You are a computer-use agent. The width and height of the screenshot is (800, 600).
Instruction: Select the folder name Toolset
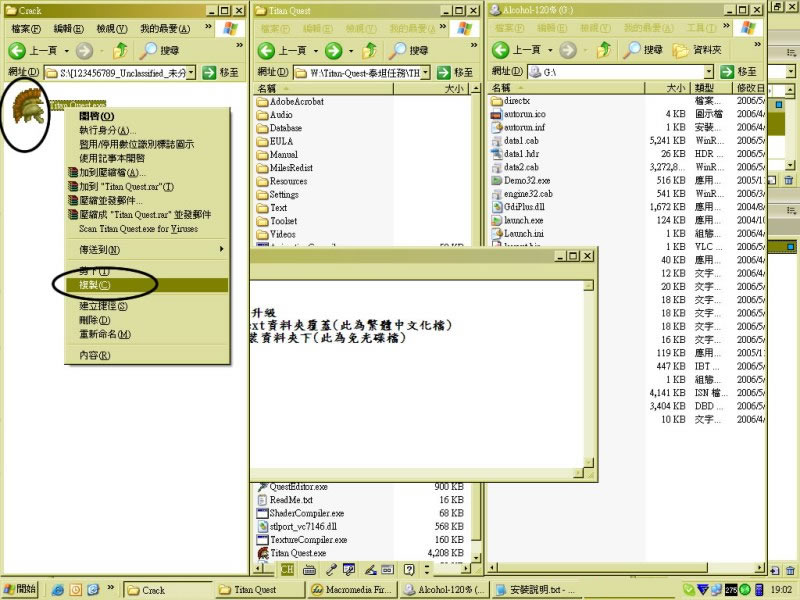[x=284, y=221]
